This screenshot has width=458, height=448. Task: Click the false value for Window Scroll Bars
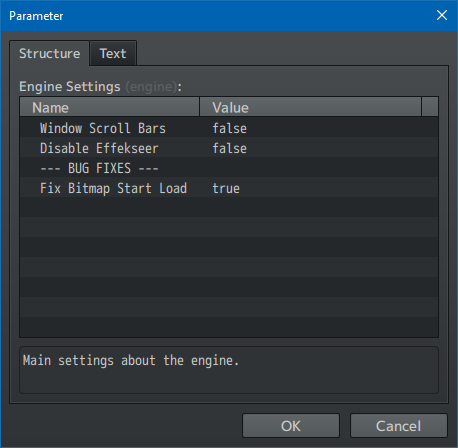point(230,128)
